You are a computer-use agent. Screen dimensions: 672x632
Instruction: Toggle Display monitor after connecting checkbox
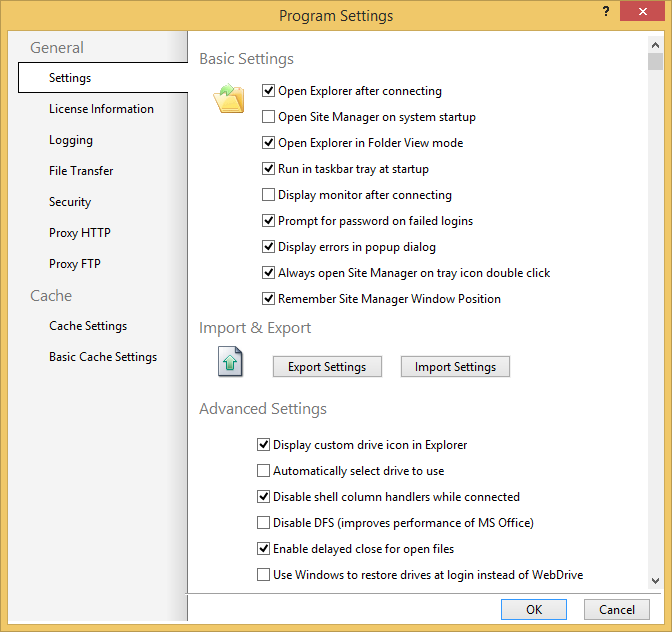269,195
